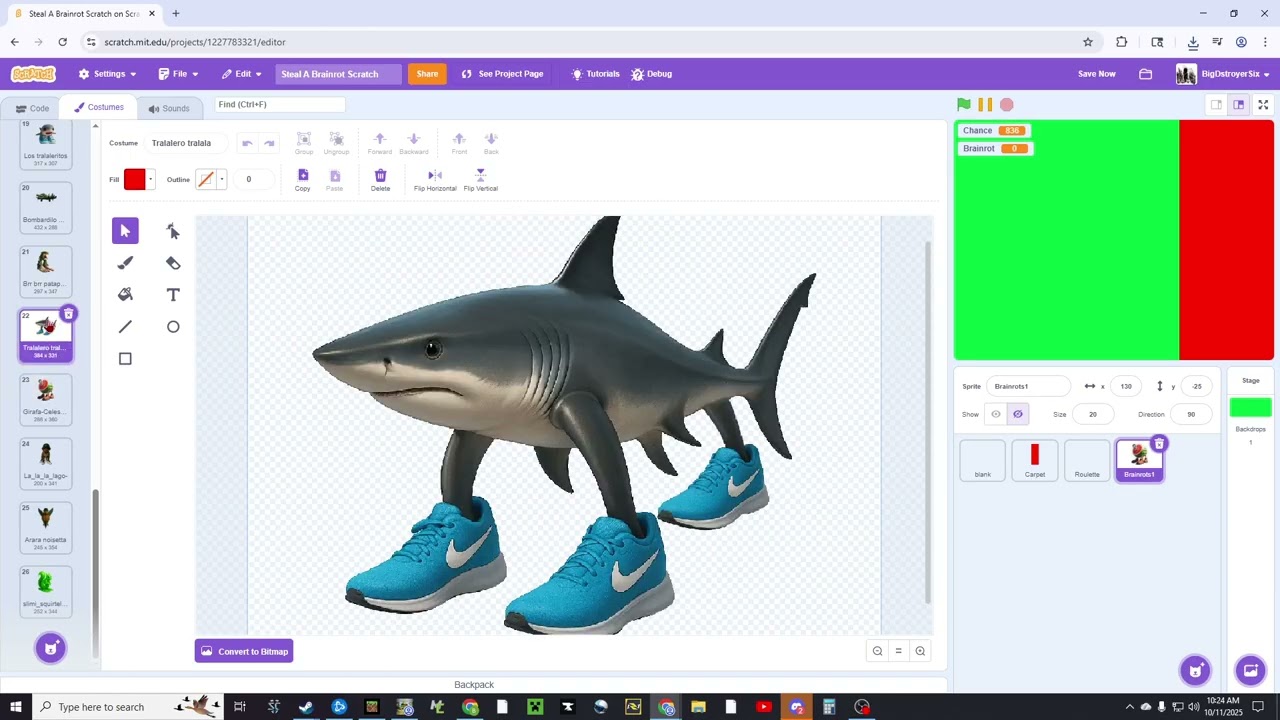1280x720 pixels.
Task: Click the red Fill color swatch
Action: click(x=135, y=180)
